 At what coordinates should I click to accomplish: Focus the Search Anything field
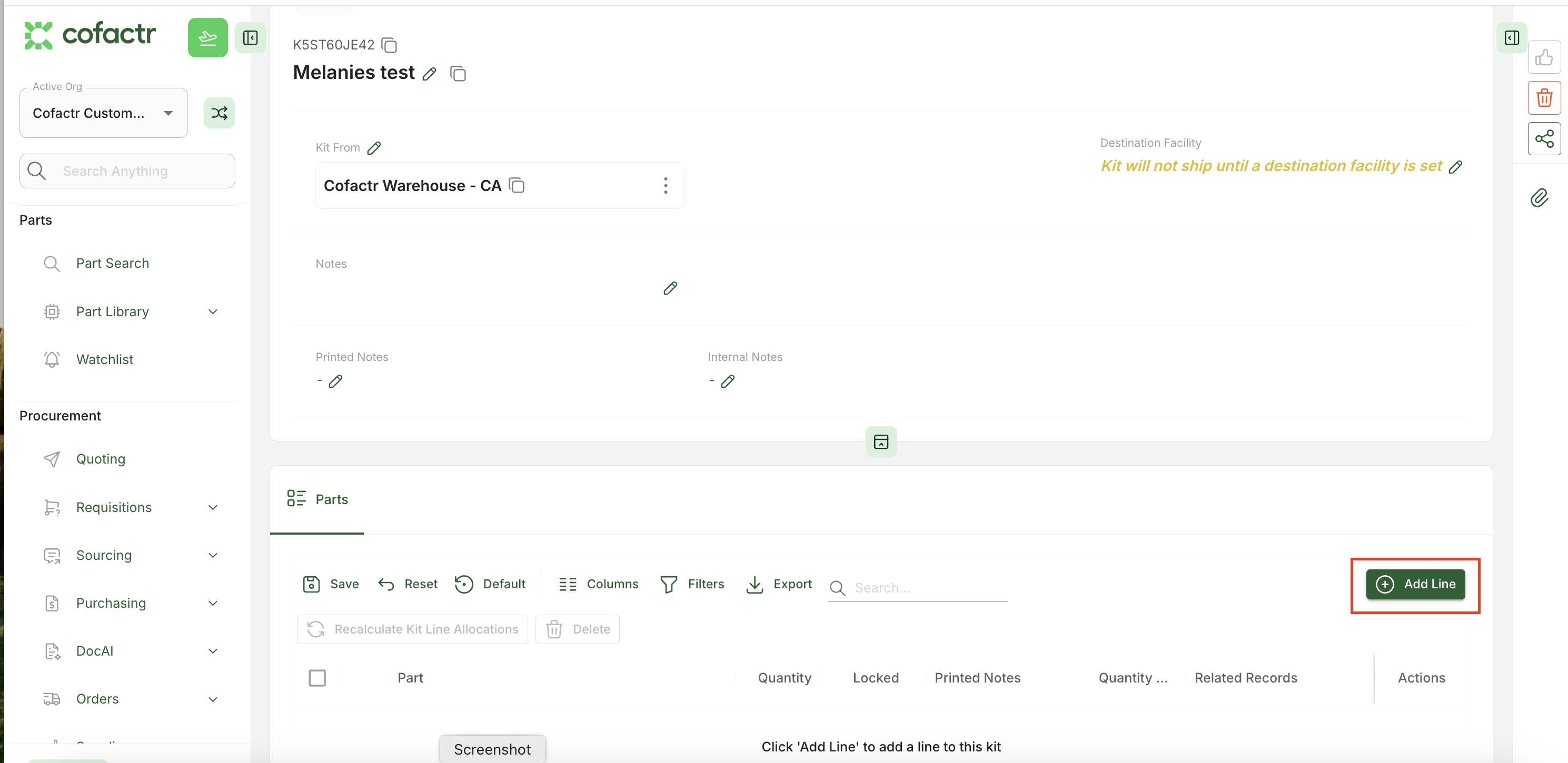(x=127, y=171)
